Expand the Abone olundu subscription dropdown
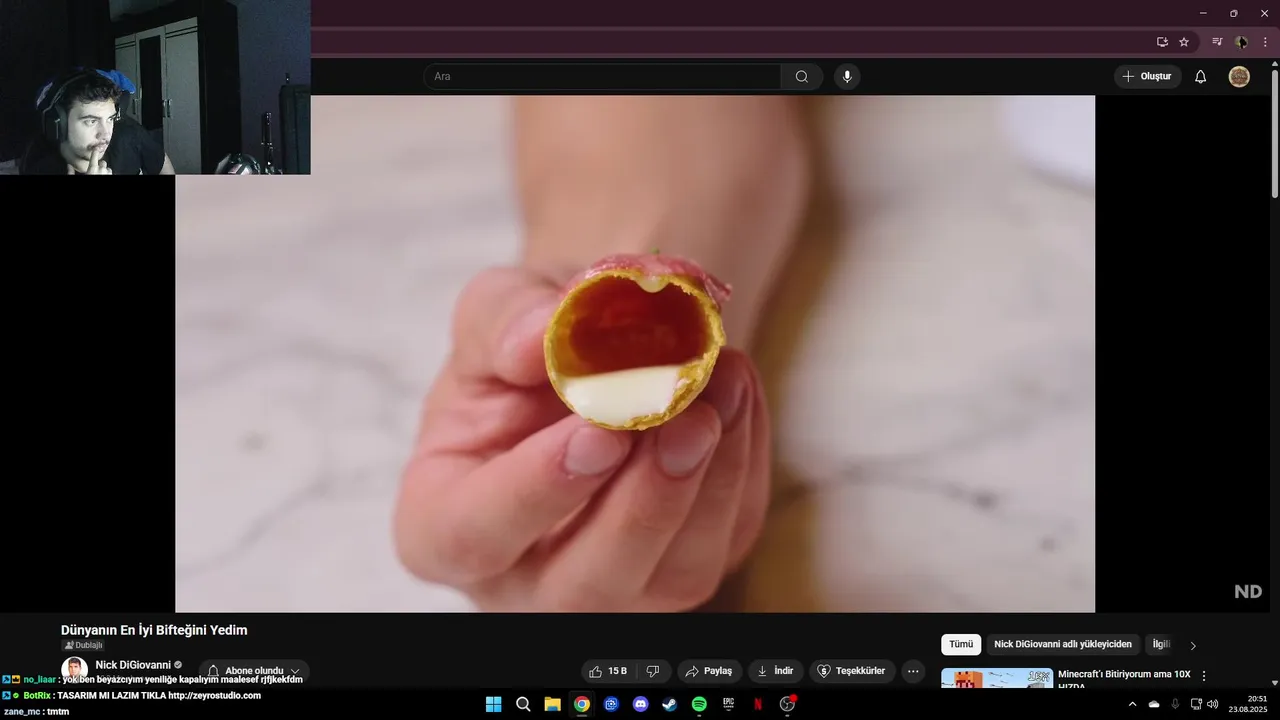1280x720 pixels. click(x=254, y=671)
